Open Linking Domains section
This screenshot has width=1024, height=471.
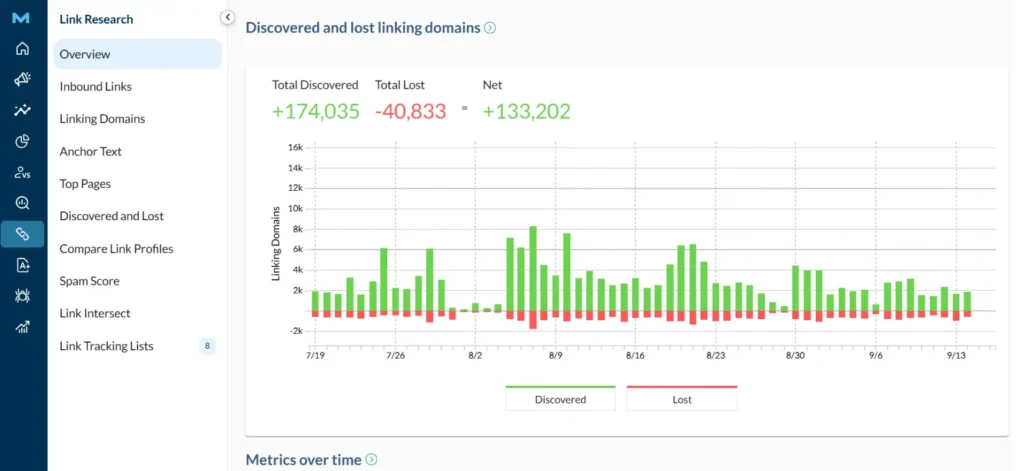pos(102,119)
